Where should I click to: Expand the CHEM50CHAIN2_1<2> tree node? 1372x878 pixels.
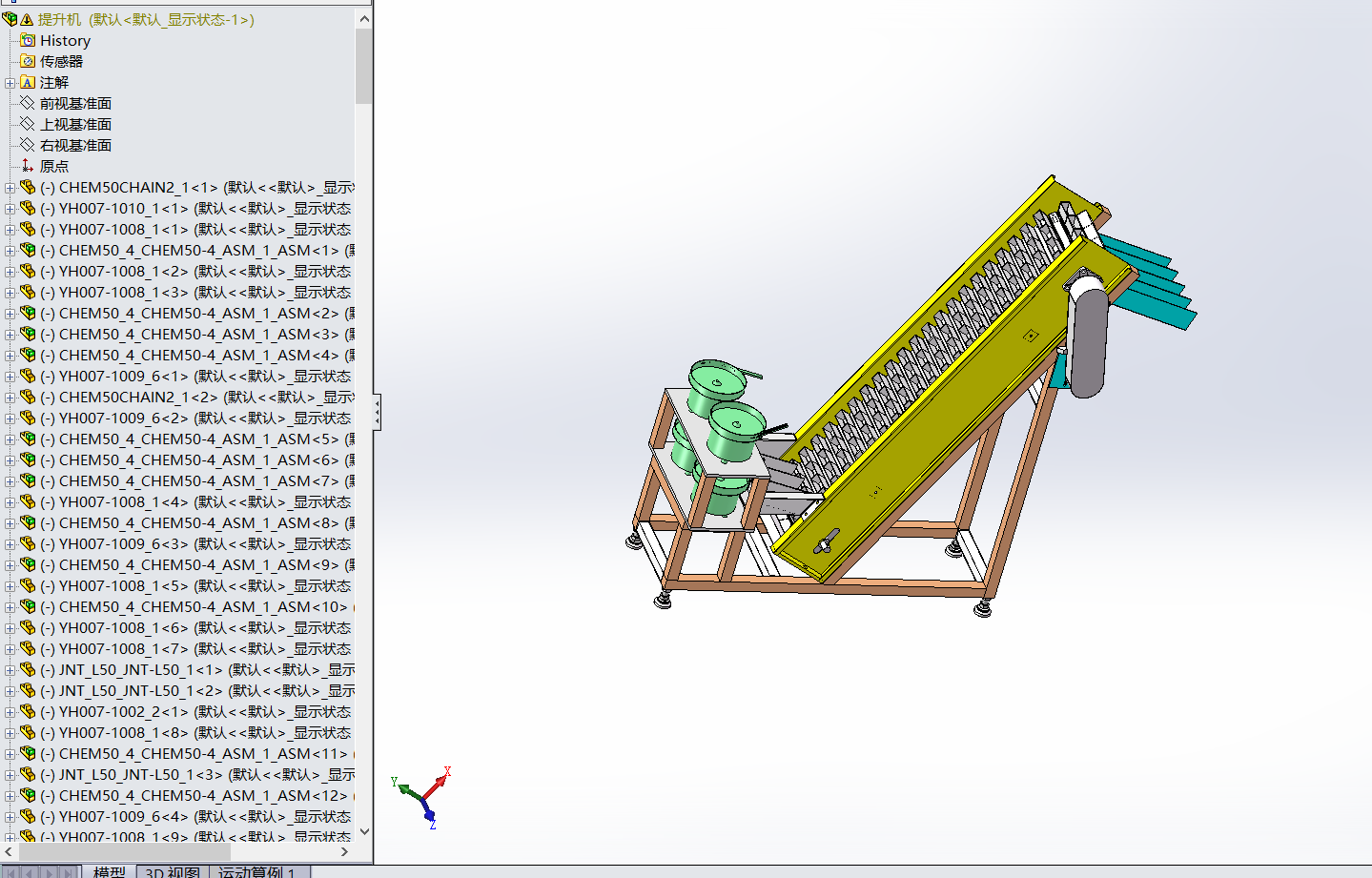pyautogui.click(x=10, y=398)
